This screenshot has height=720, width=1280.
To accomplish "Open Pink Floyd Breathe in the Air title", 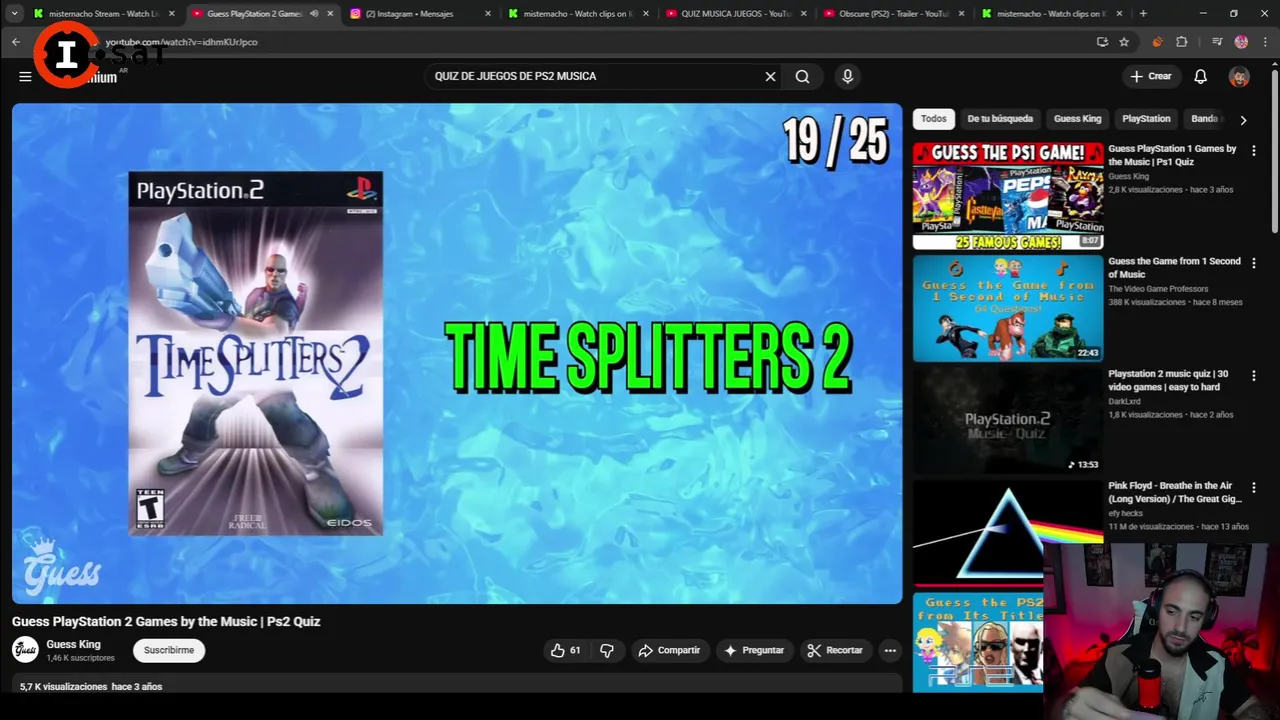I will [x=1175, y=492].
